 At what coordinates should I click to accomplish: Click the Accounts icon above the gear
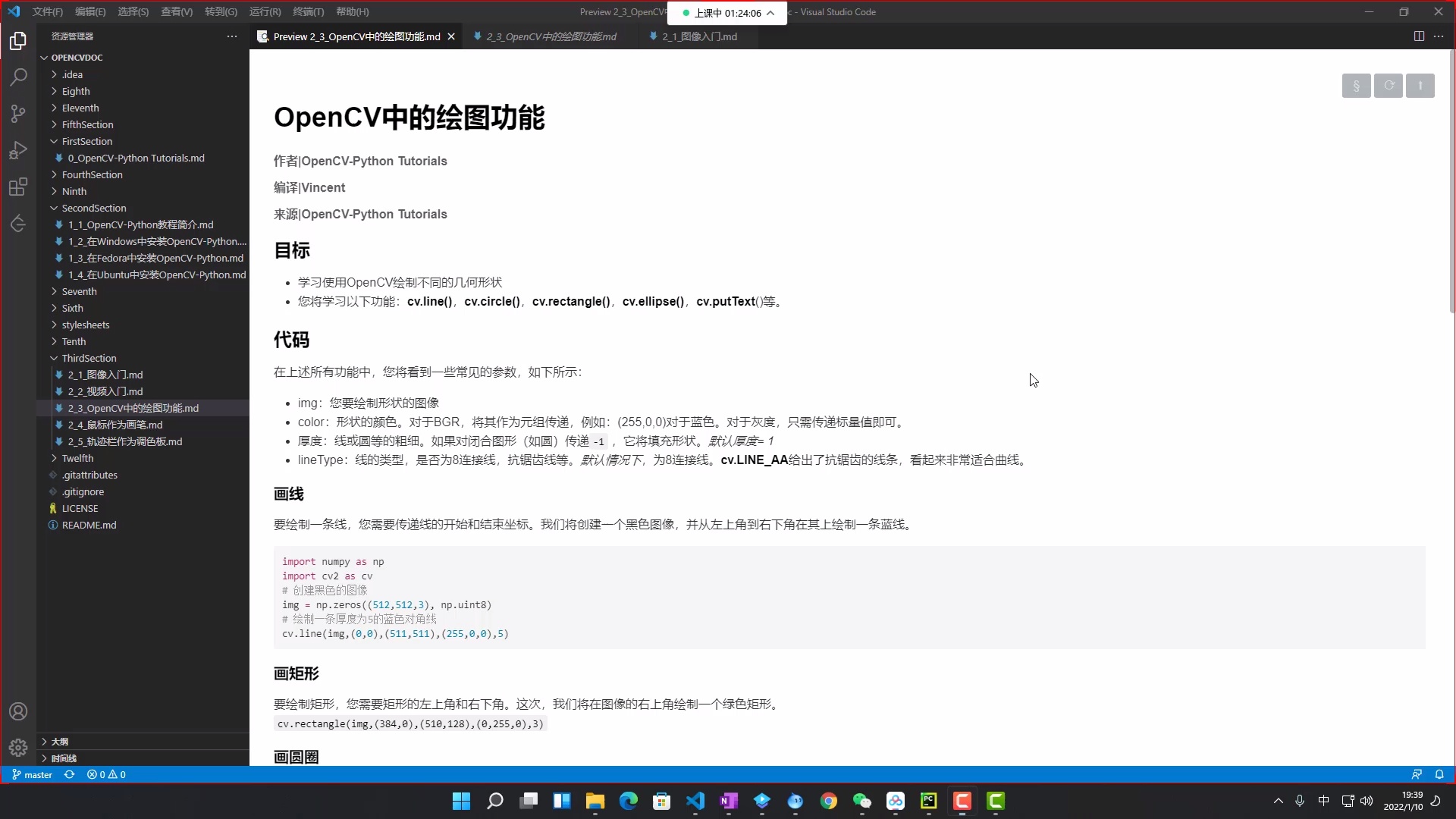18,711
